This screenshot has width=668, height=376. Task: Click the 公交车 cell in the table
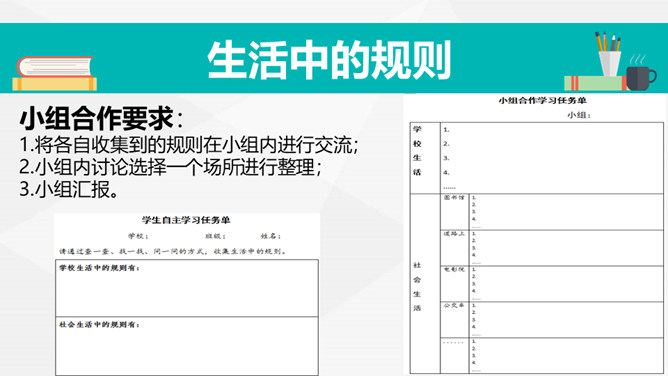pyautogui.click(x=455, y=320)
